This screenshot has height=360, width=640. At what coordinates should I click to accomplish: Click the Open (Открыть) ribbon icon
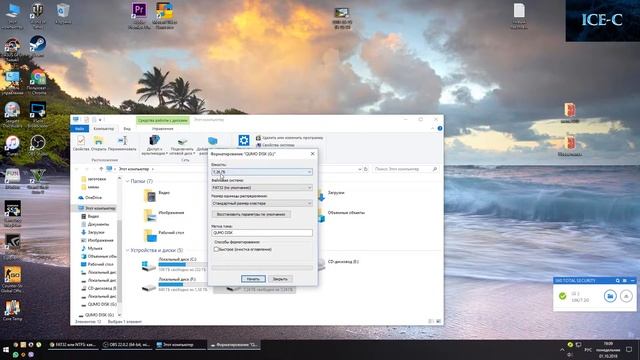[x=99, y=143]
